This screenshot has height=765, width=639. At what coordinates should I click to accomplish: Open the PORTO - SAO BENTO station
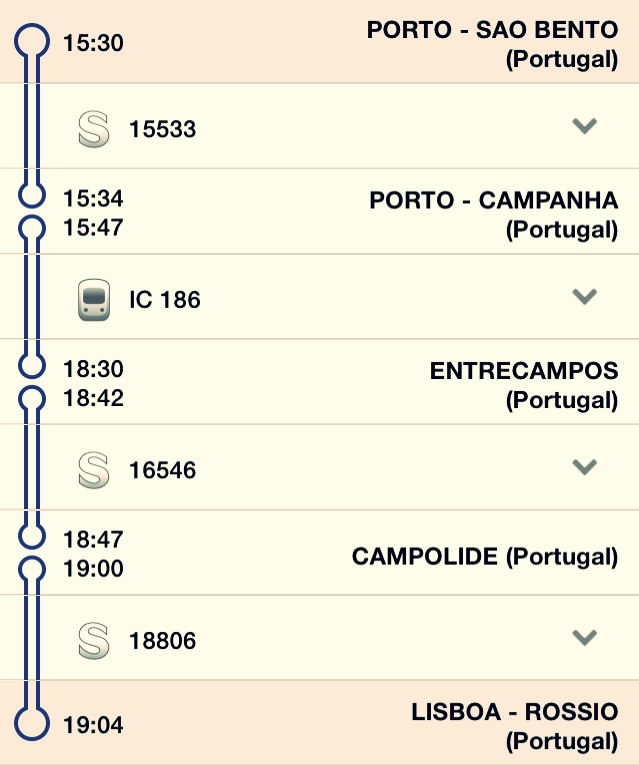[492, 30]
